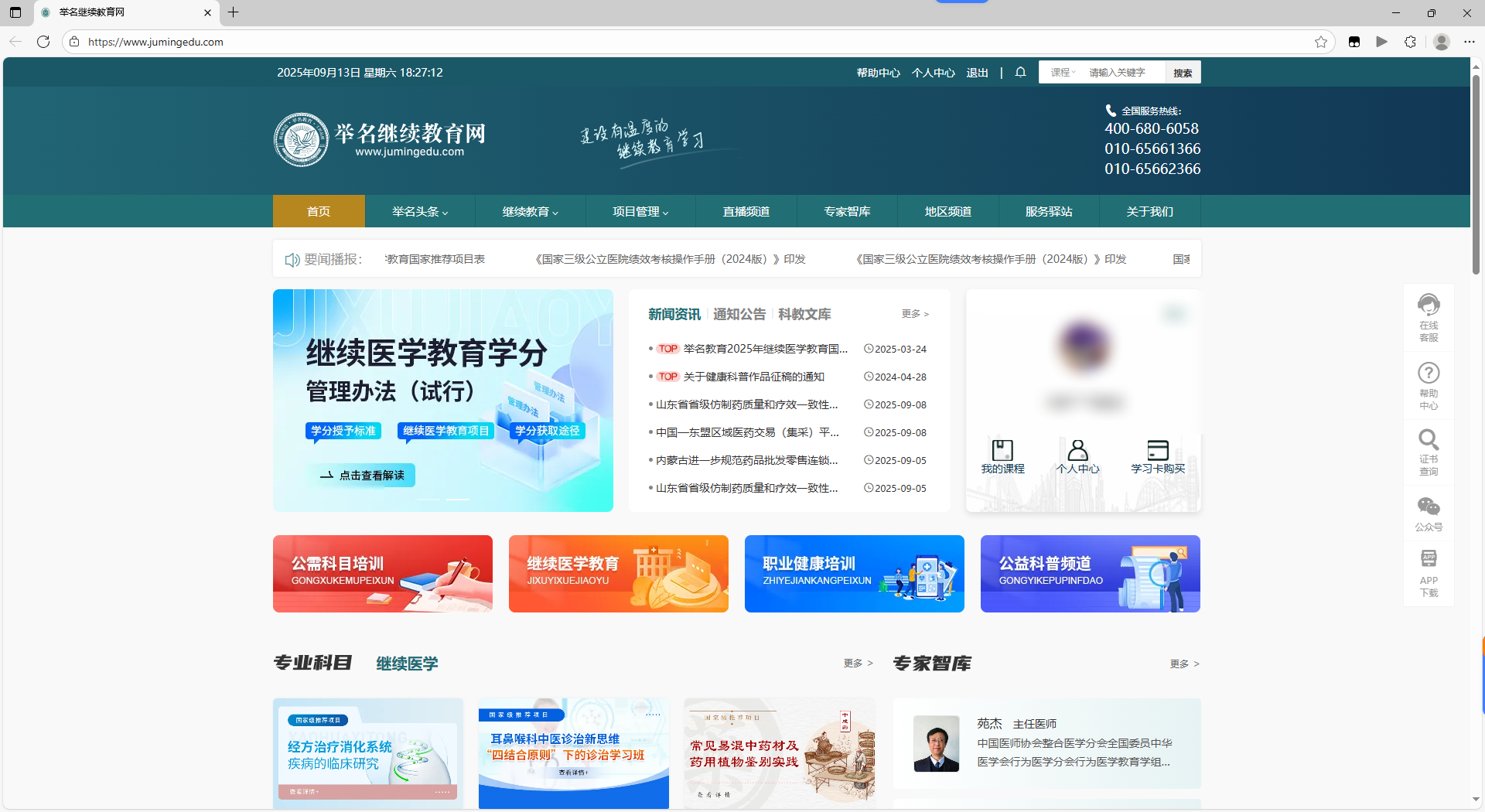
Task: Select the 继续医学 subject tab
Action: [407, 664]
